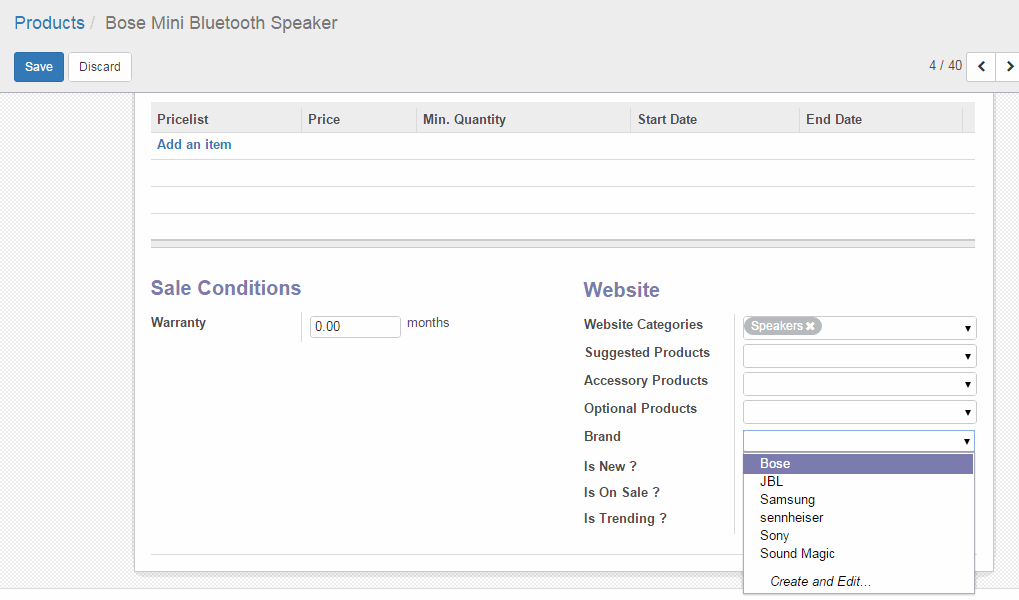Go to next product record arrow
The height and width of the screenshot is (600, 1019).
1009,66
